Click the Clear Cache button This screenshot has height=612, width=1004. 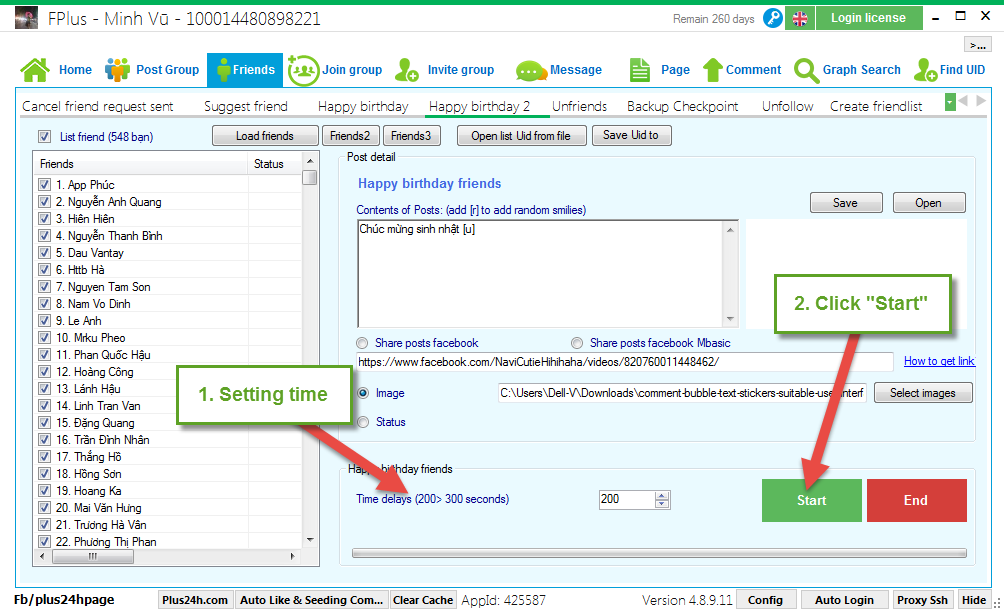click(x=423, y=600)
